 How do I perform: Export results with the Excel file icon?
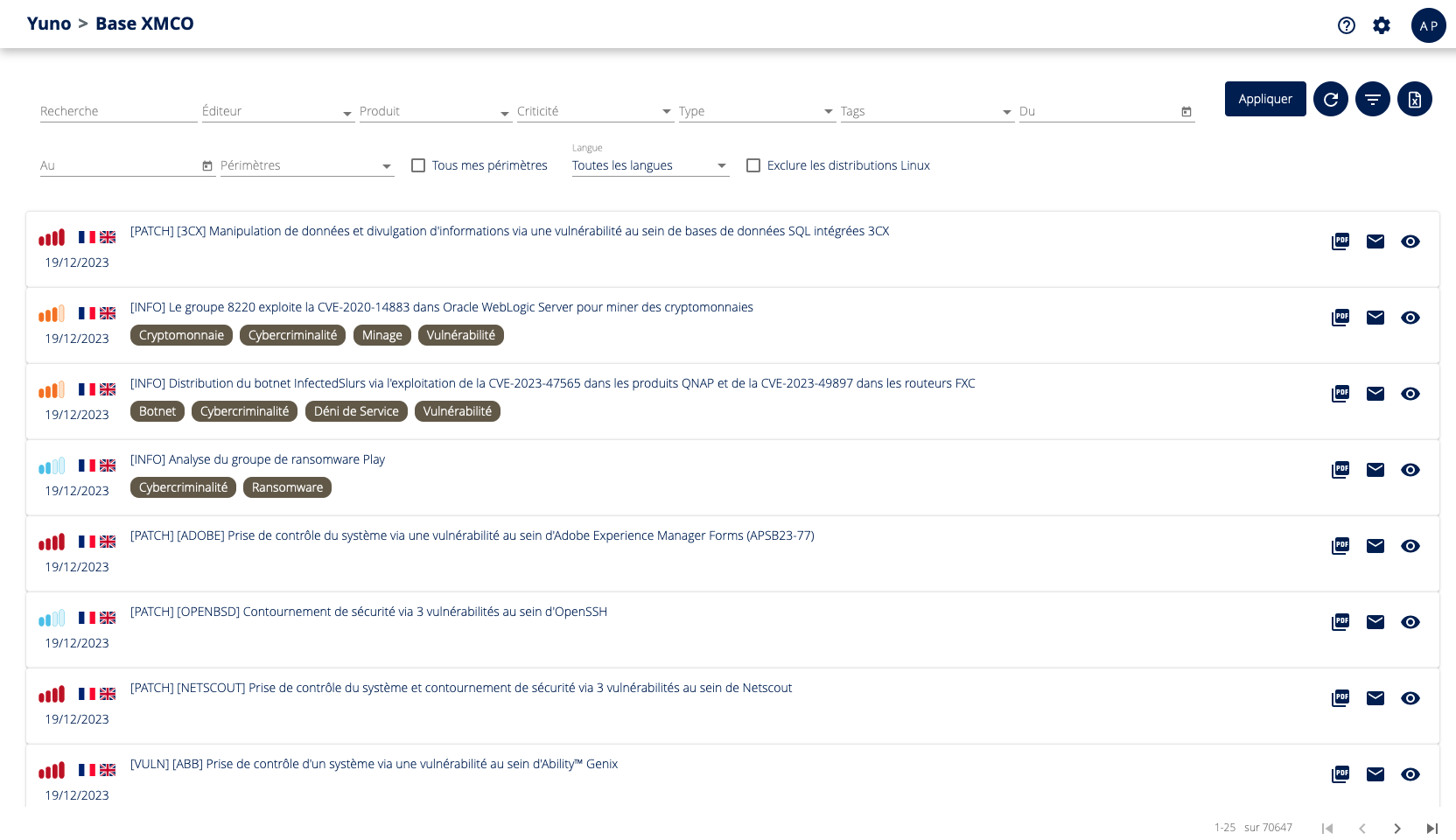point(1414,99)
